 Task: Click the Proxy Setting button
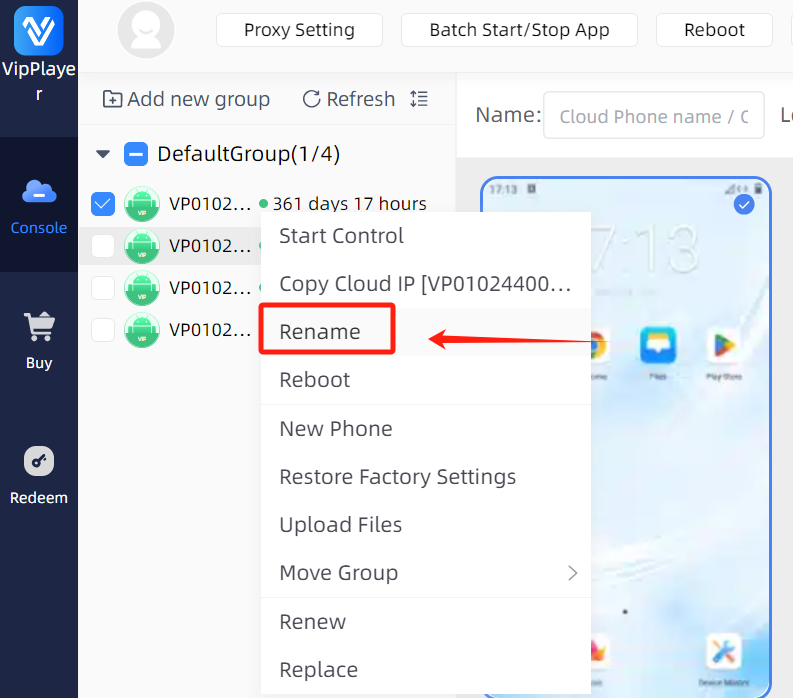[299, 30]
